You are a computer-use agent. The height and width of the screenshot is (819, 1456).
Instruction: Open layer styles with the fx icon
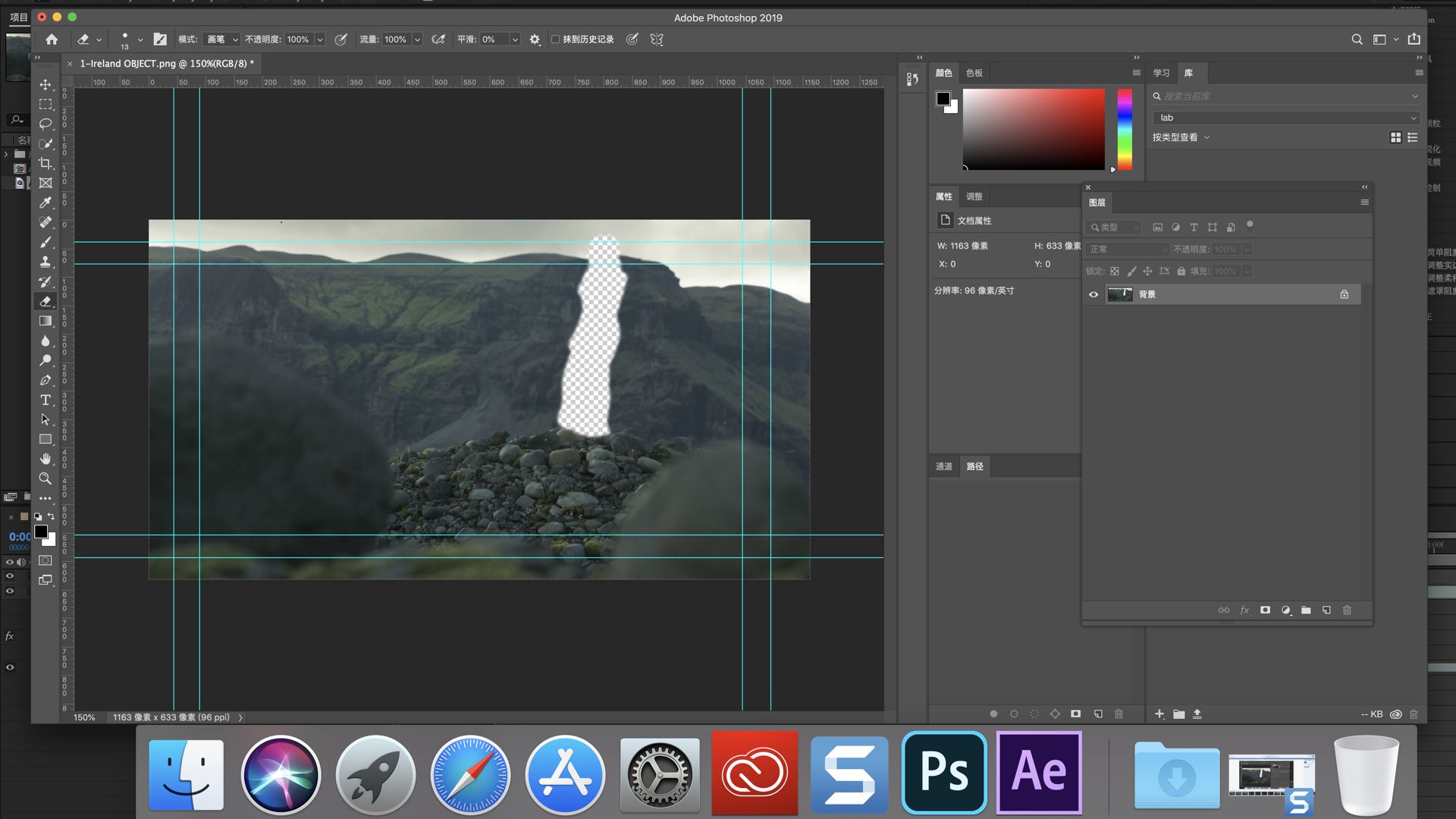pos(1244,610)
